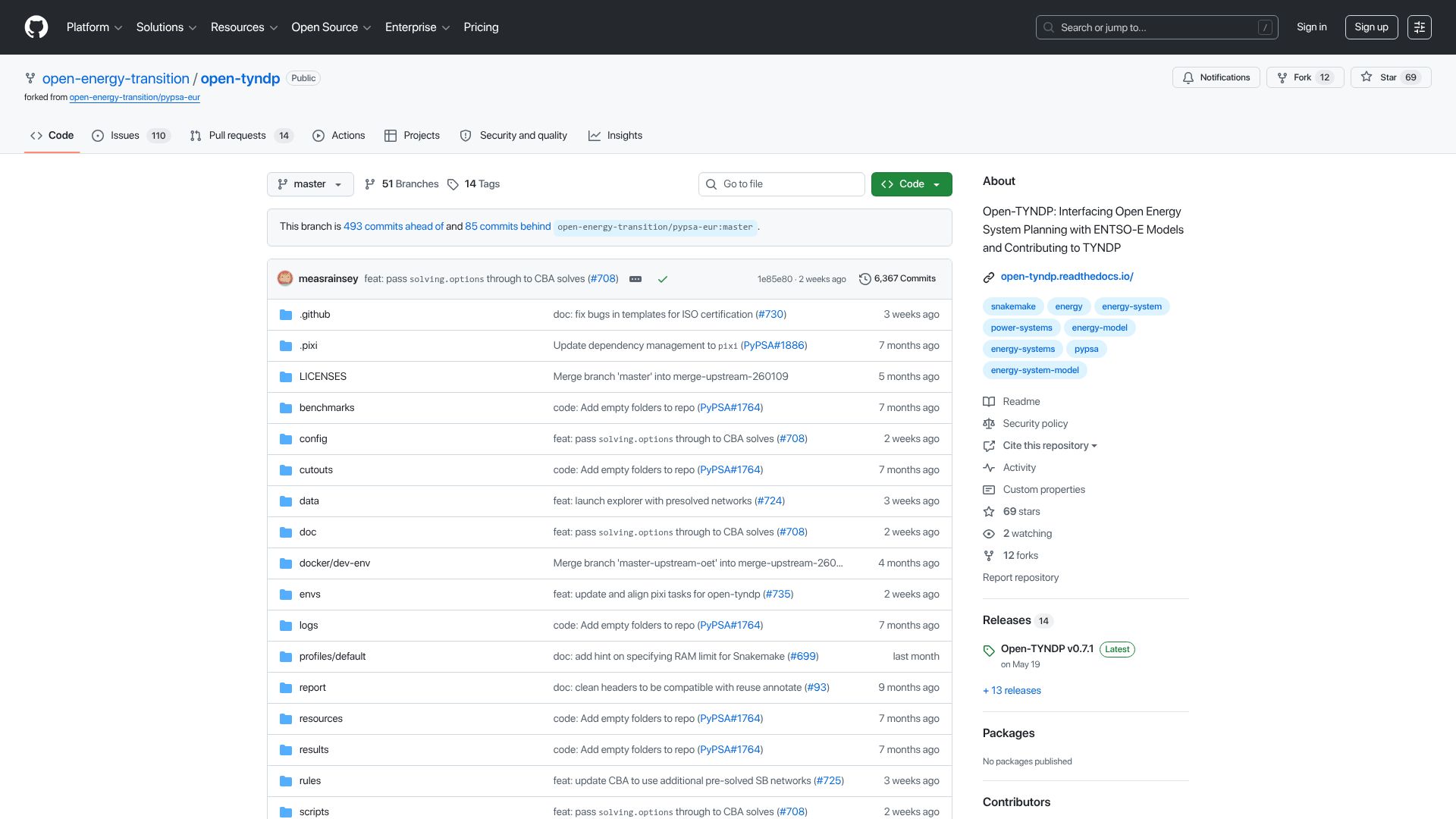Click the book icon for Readme
This screenshot has width=1456, height=819.
pyautogui.click(x=989, y=402)
